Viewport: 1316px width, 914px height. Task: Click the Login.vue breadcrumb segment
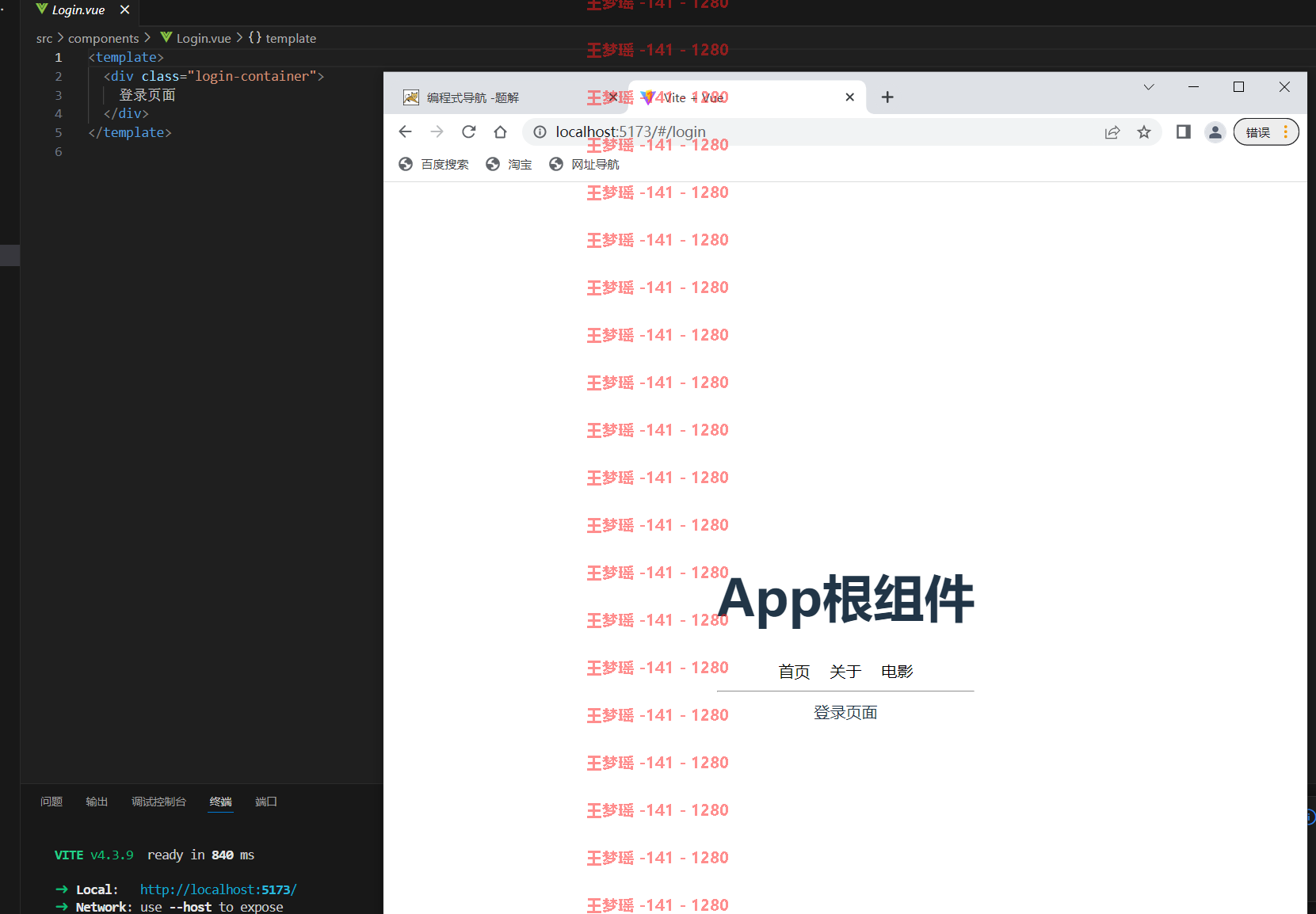[196, 38]
